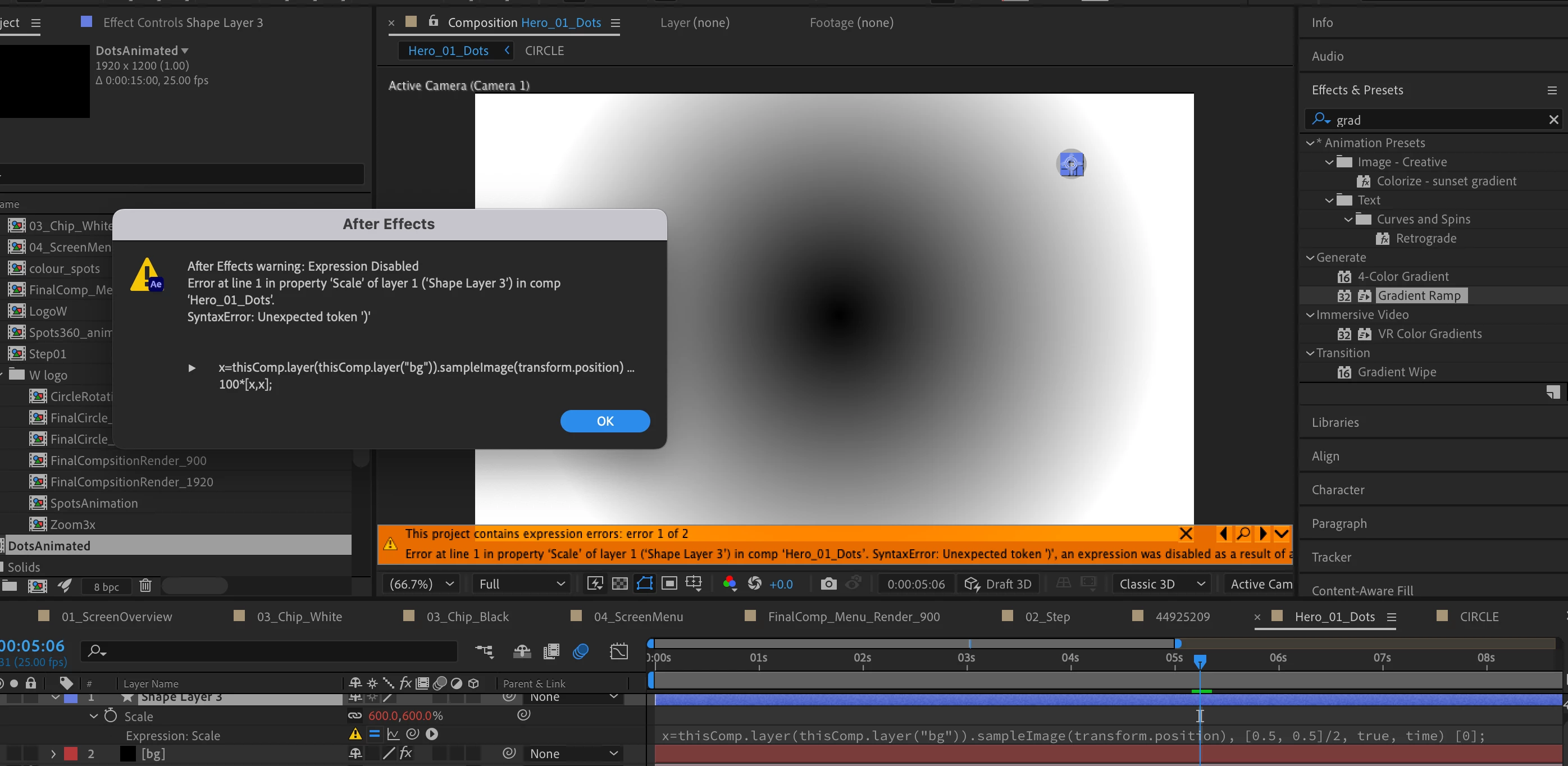This screenshot has width=1568, height=766.
Task: Toggle Draft 3D mode
Action: coord(999,583)
